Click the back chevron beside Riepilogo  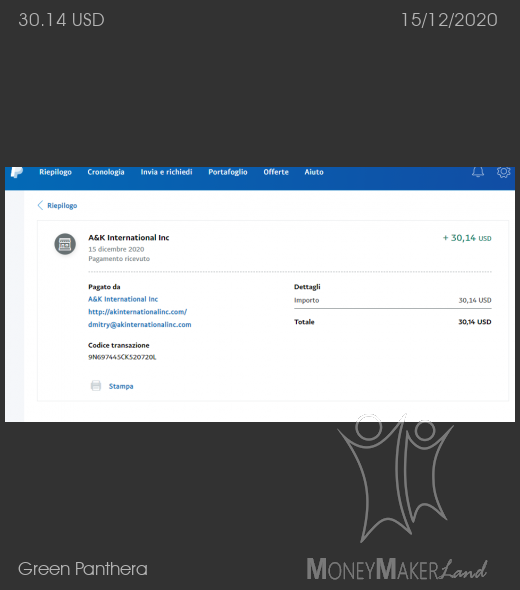point(40,205)
